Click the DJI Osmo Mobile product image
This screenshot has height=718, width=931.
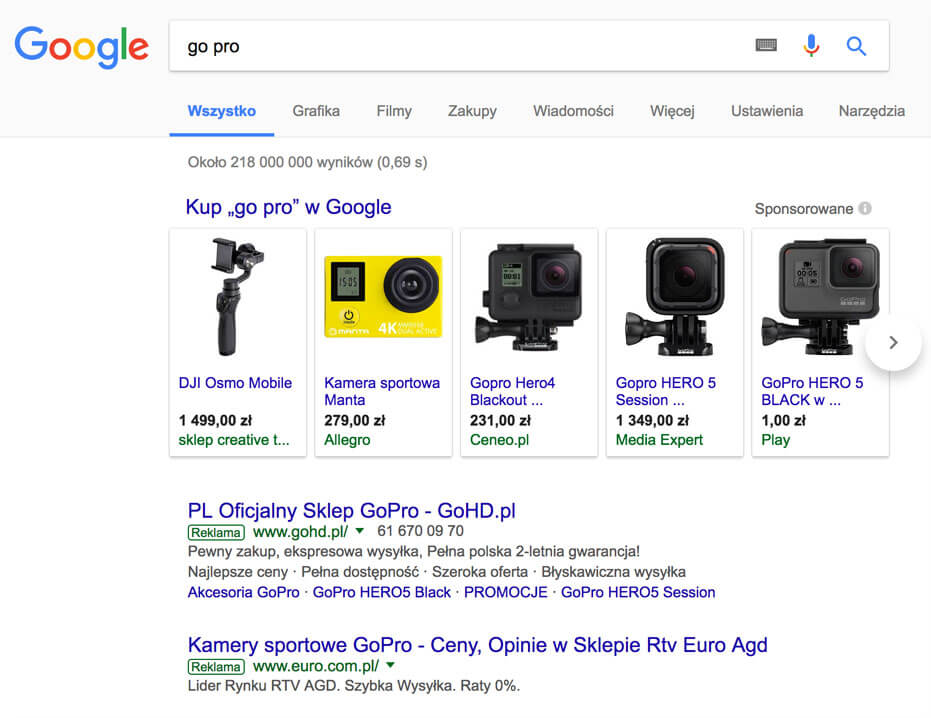tap(238, 297)
